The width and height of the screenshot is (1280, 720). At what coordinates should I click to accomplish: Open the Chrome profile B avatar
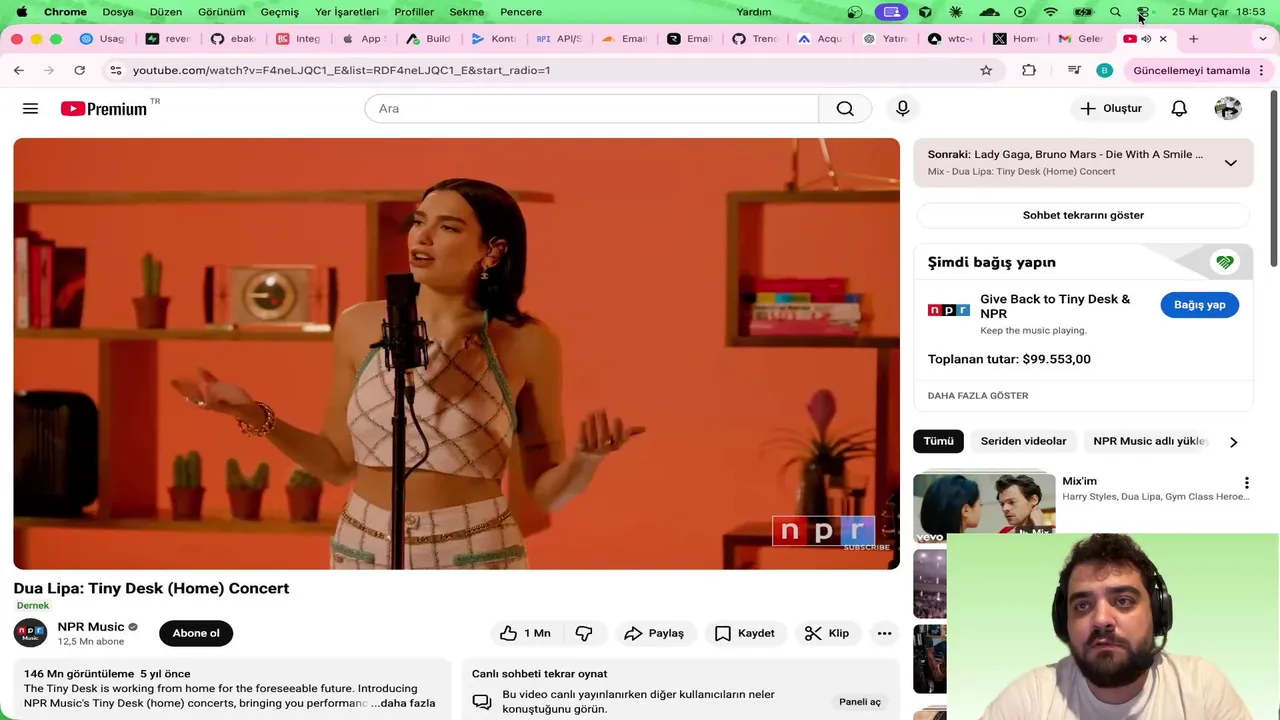[1104, 70]
